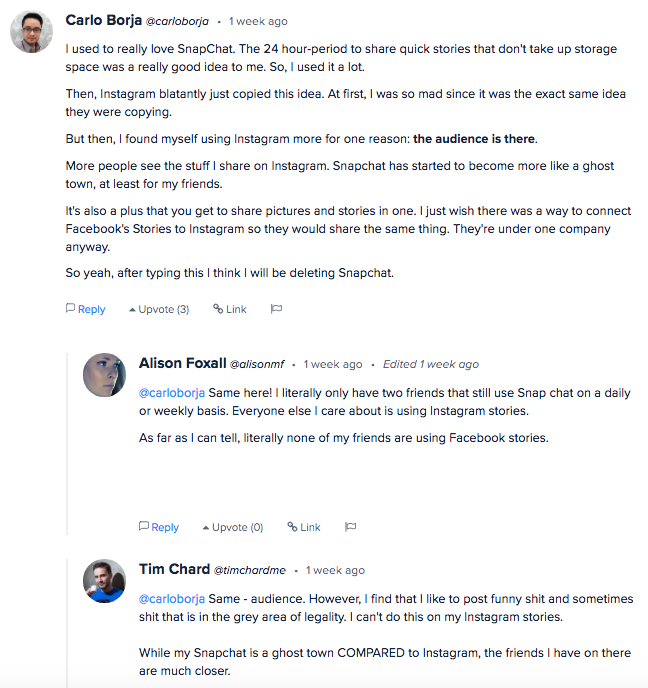Click @carloborja mention in Alison's reply
Viewport: 648px width, 688px height.
click(x=172, y=393)
